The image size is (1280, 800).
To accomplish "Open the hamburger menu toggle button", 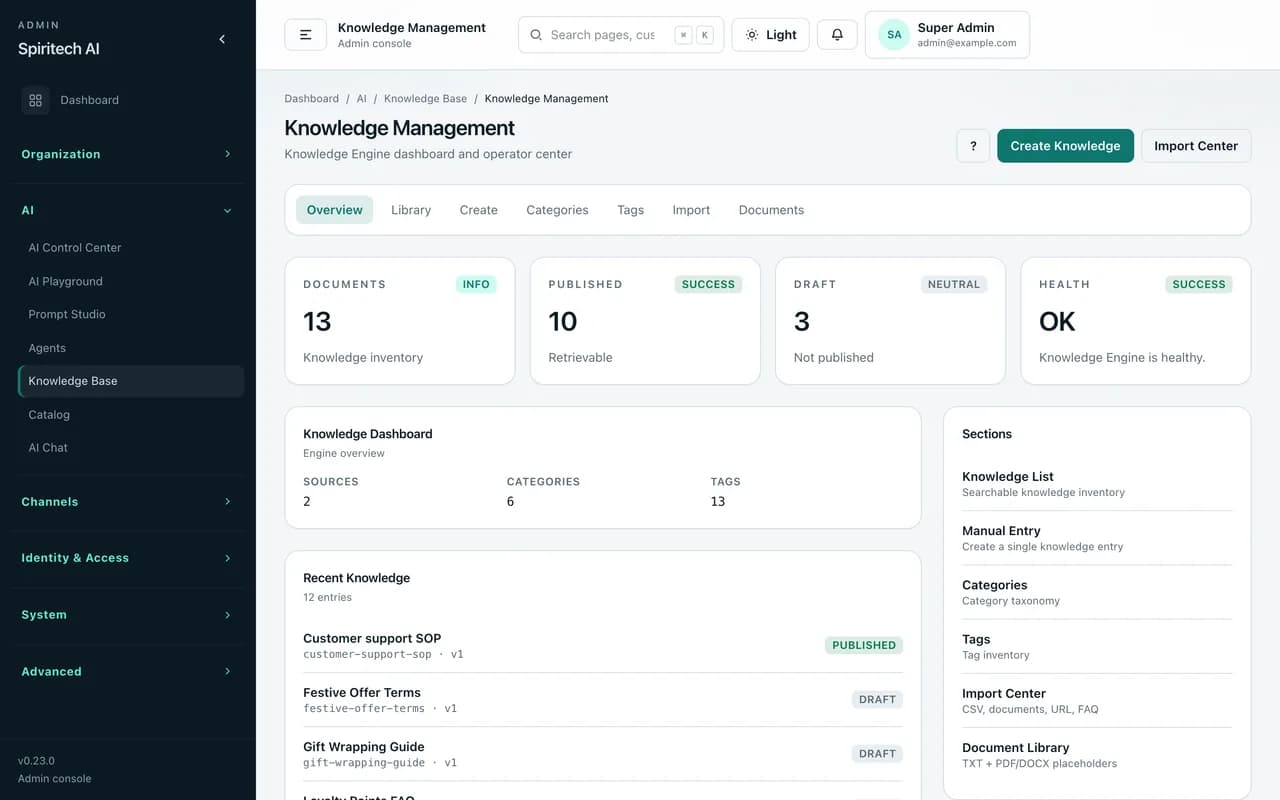I will point(306,35).
